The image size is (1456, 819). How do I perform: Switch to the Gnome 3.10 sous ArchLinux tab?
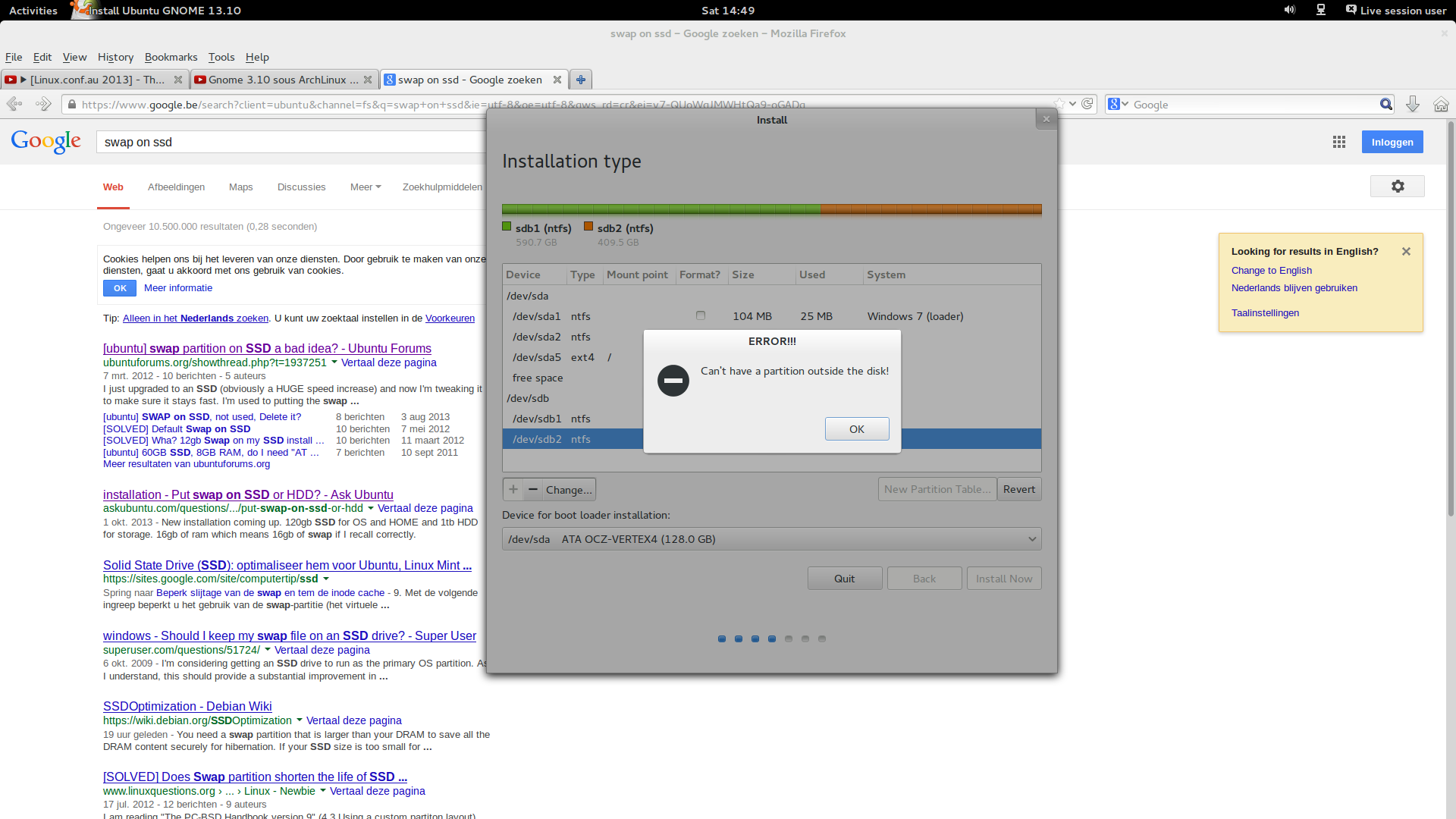tap(281, 80)
